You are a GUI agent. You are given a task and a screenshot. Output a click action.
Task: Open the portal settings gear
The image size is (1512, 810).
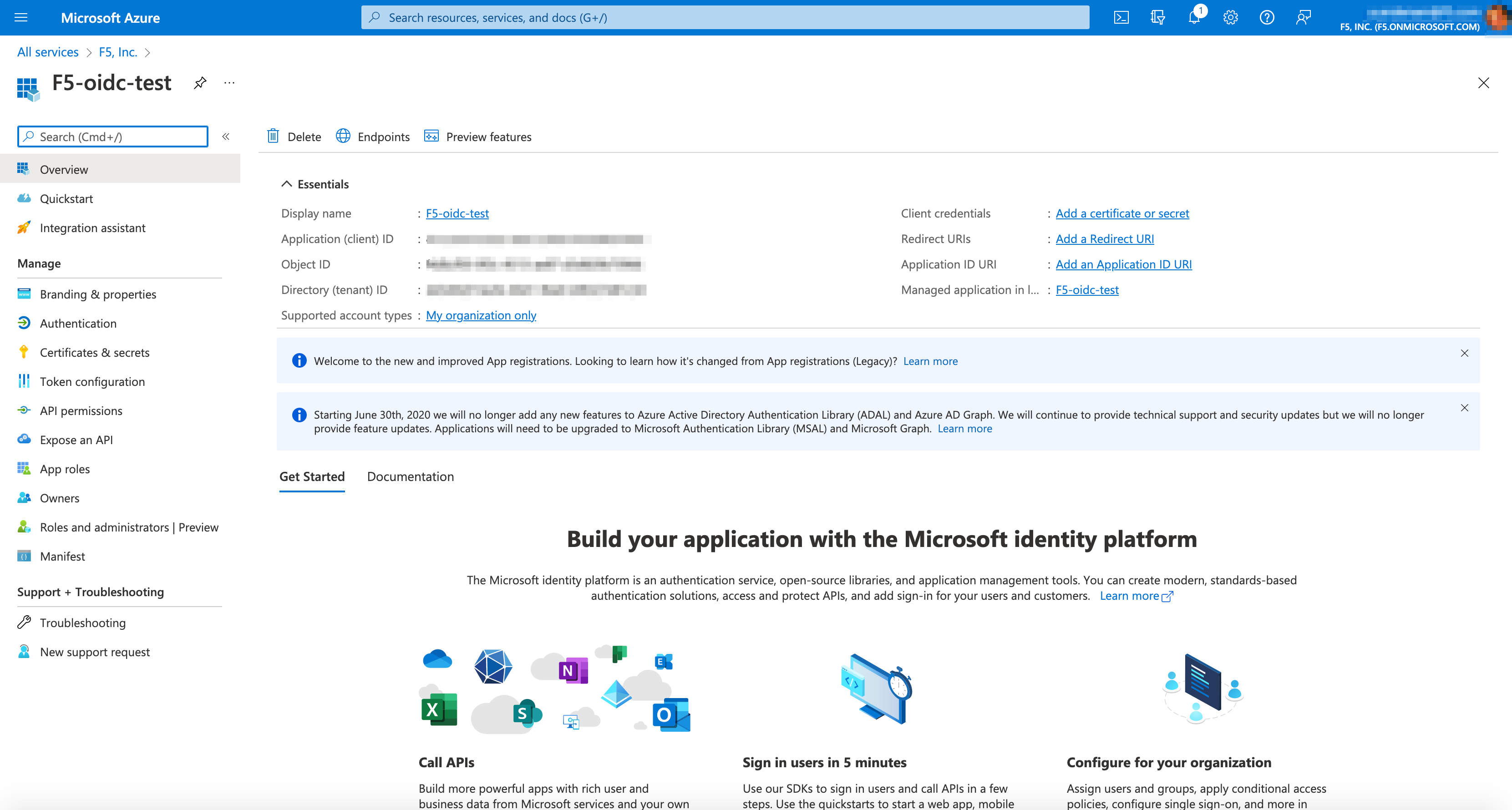point(1230,17)
